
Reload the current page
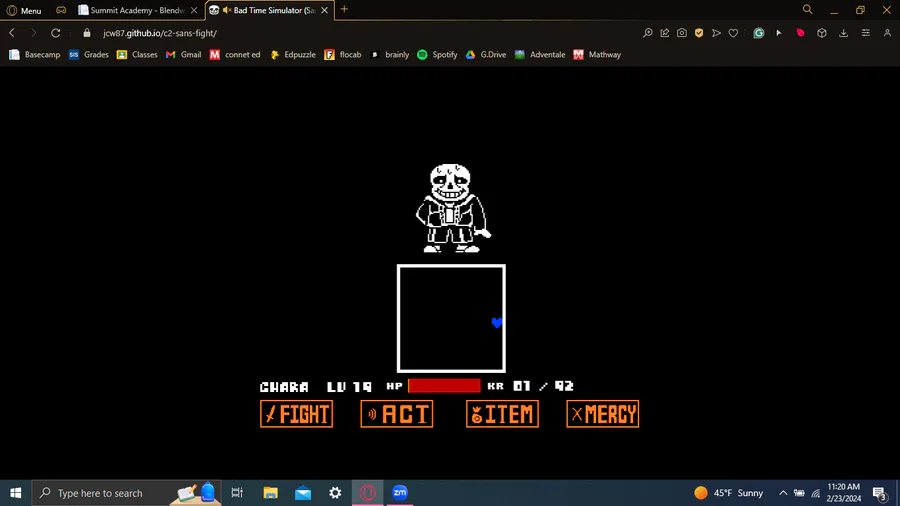[x=56, y=33]
